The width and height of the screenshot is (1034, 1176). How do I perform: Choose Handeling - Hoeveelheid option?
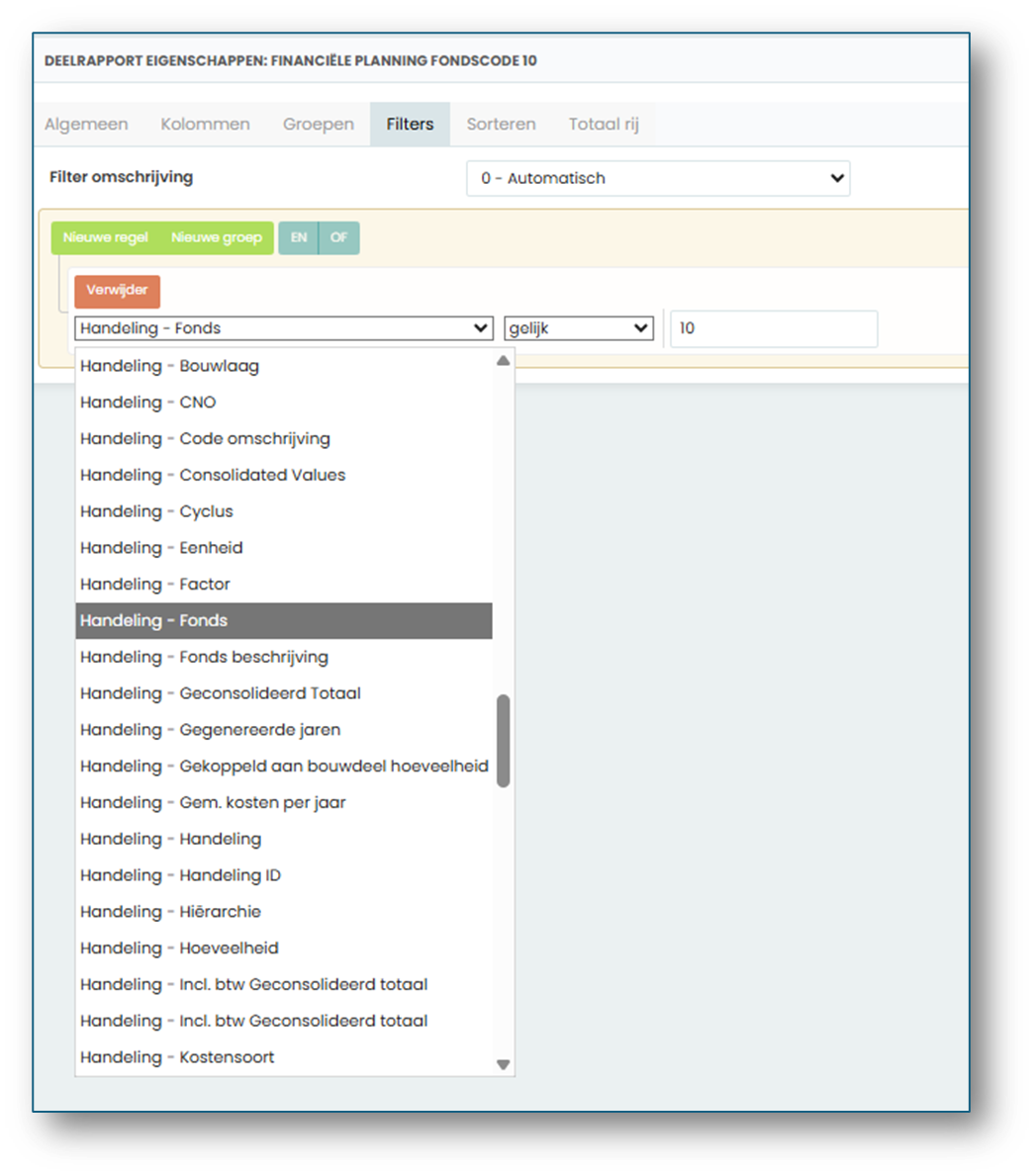coord(284,948)
